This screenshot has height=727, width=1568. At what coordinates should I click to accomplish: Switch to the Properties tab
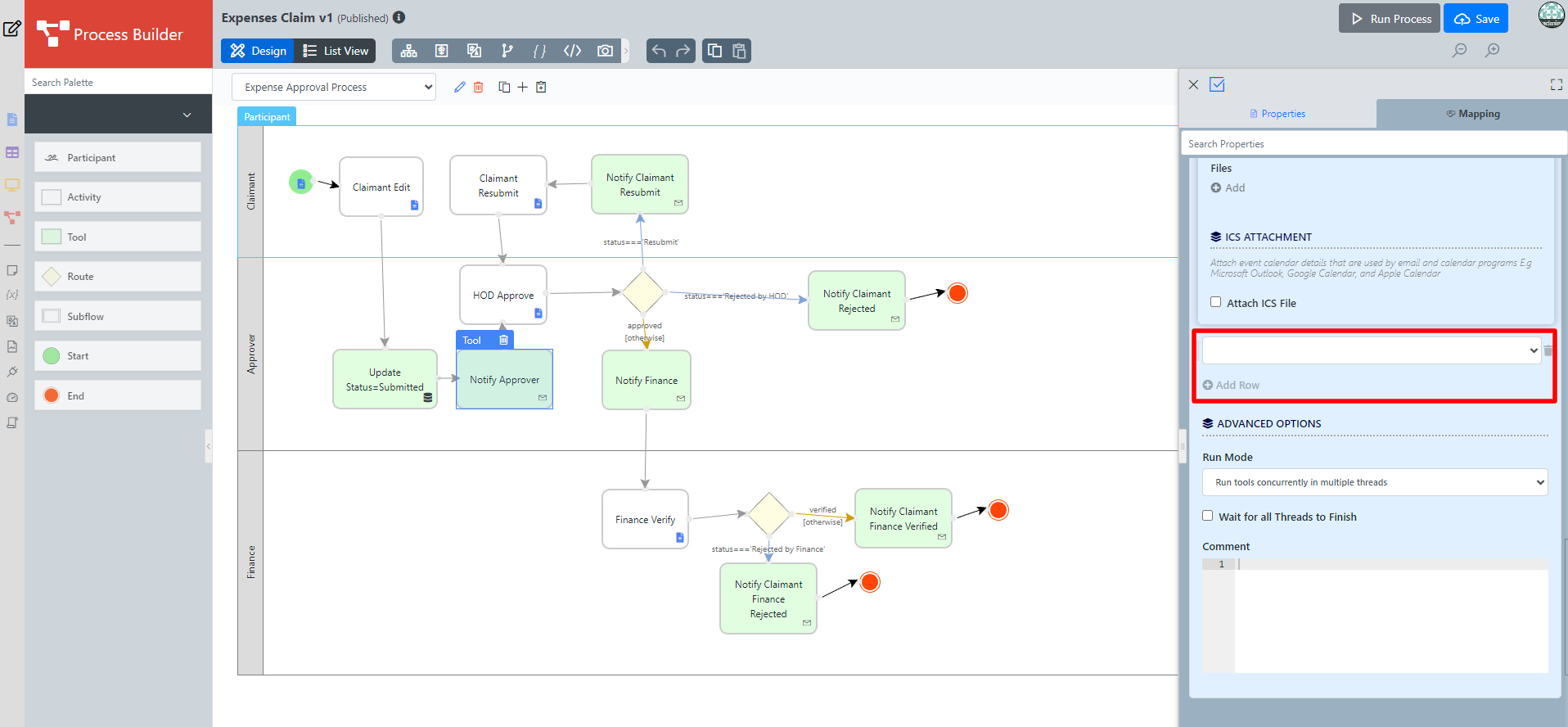(x=1277, y=114)
